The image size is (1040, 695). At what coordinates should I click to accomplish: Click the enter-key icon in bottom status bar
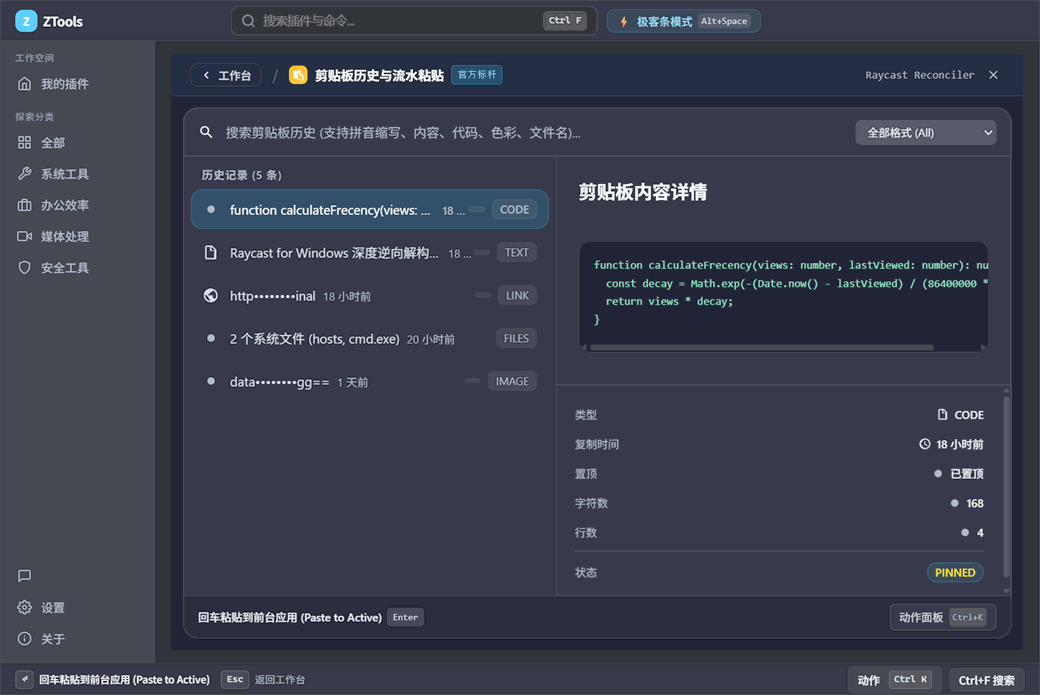pyautogui.click(x=25, y=679)
